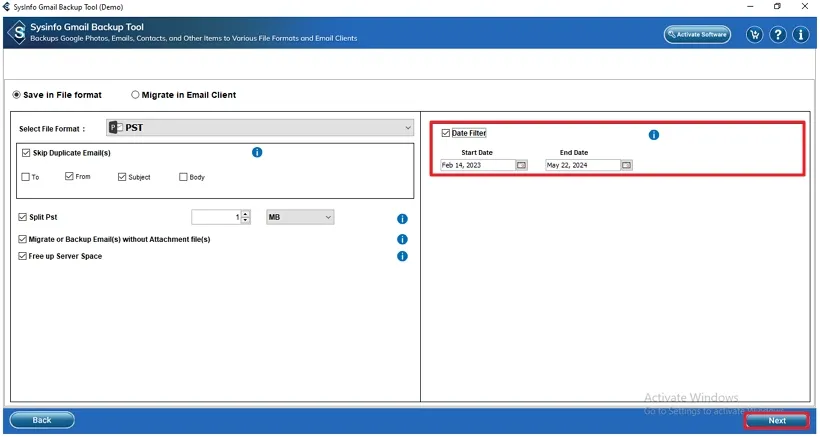
Task: Select the Migrate in Email Client option
Action: tap(136, 95)
